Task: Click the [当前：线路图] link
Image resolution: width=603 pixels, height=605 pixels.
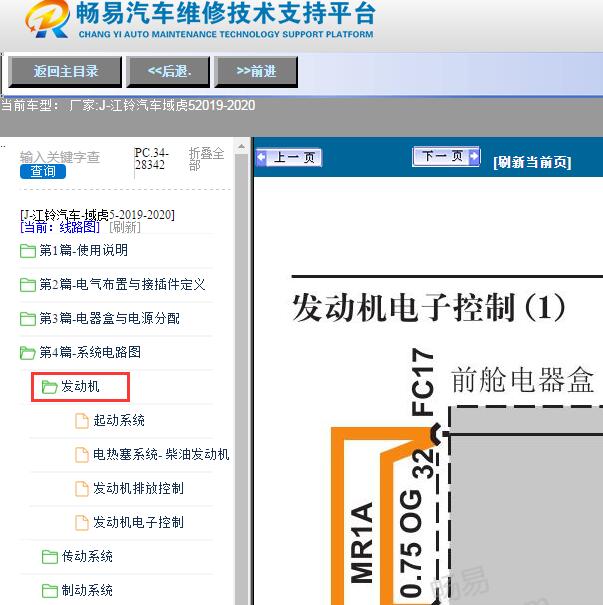Action: (60, 227)
